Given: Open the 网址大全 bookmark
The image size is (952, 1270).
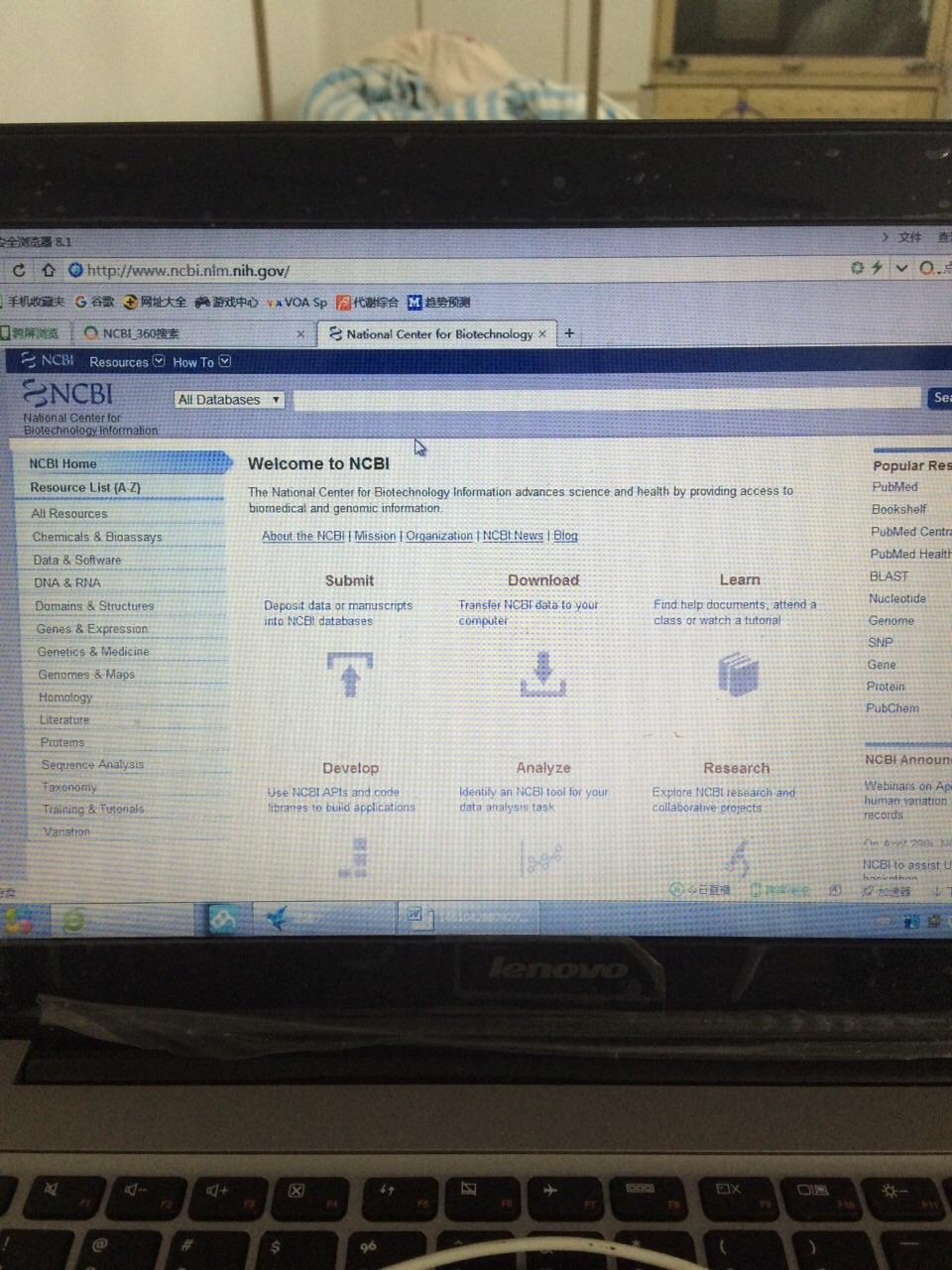Looking at the screenshot, I should [156, 302].
